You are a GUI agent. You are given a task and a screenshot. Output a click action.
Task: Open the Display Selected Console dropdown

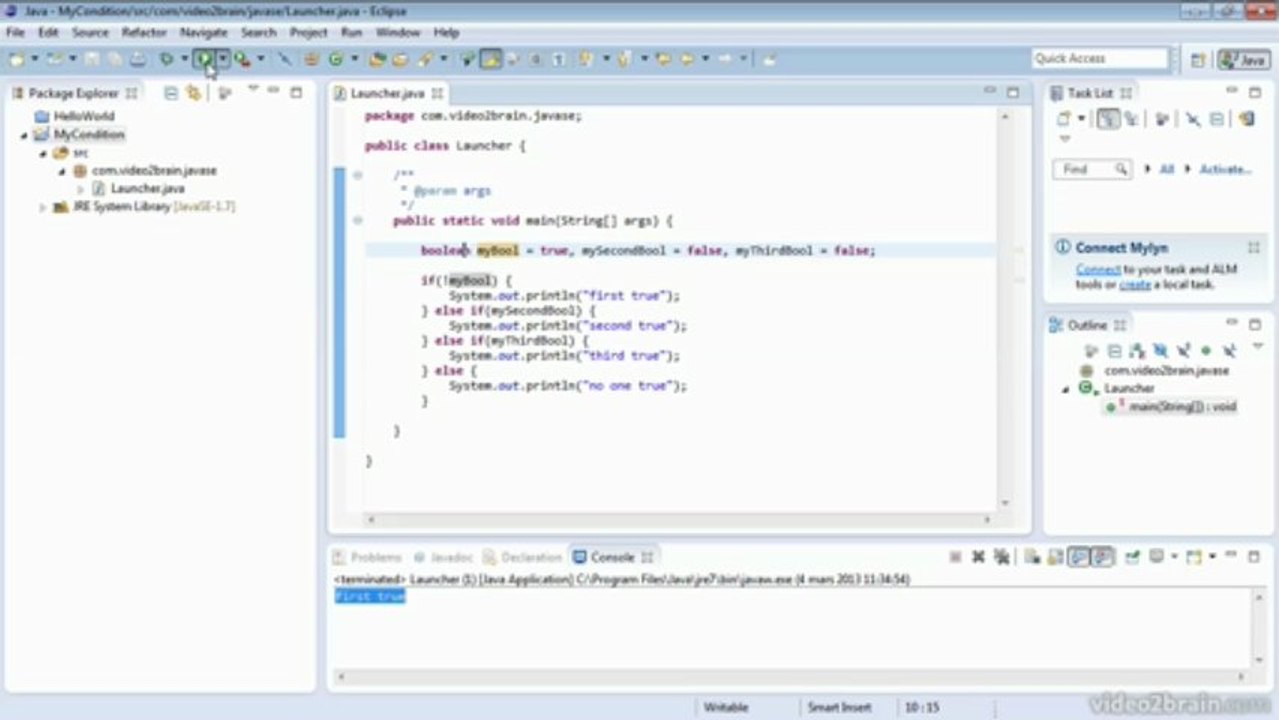(x=1174, y=557)
